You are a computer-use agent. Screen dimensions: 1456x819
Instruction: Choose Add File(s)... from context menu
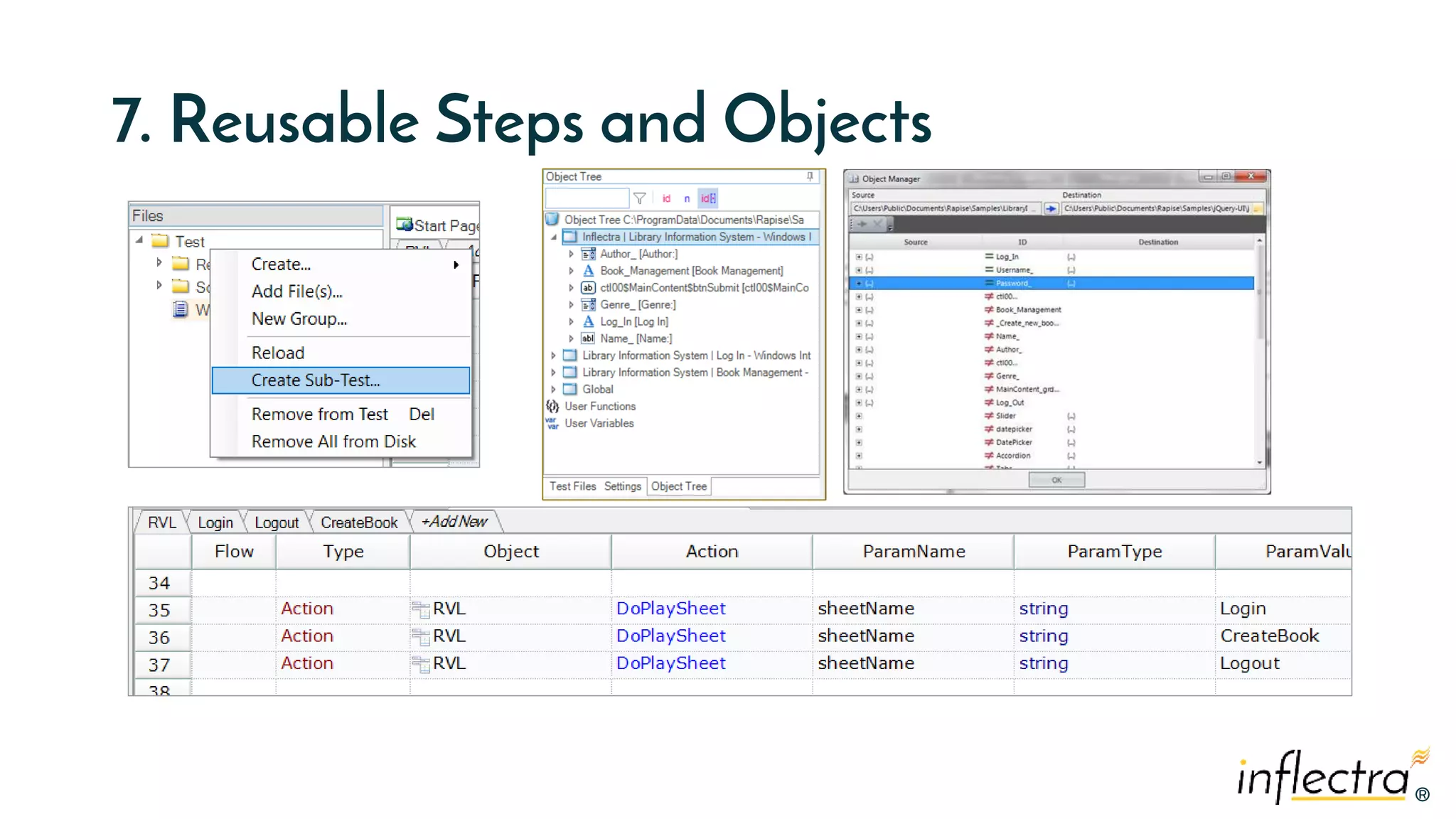[x=341, y=291]
